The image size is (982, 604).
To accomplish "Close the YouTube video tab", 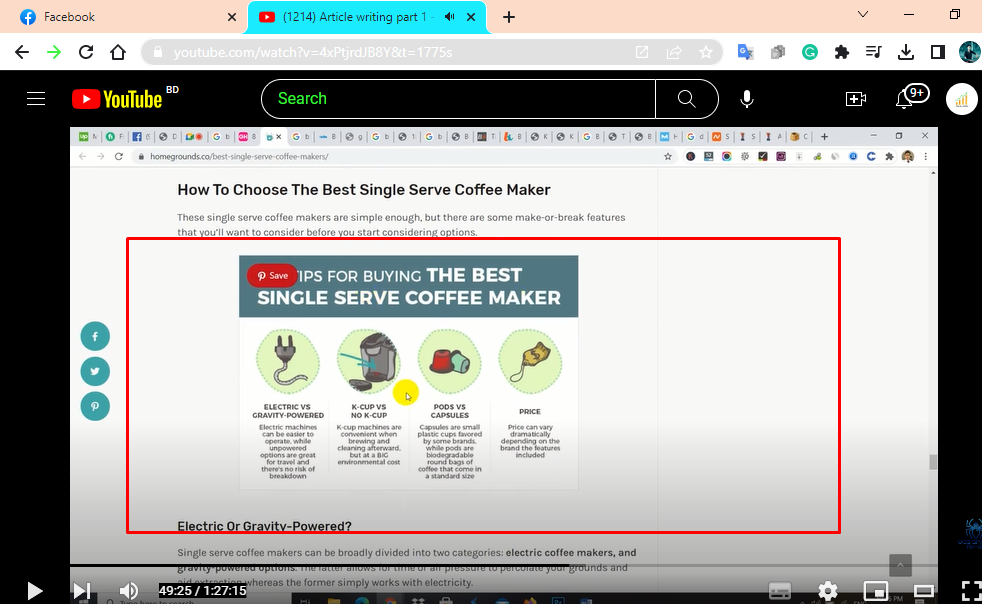I will 471,17.
